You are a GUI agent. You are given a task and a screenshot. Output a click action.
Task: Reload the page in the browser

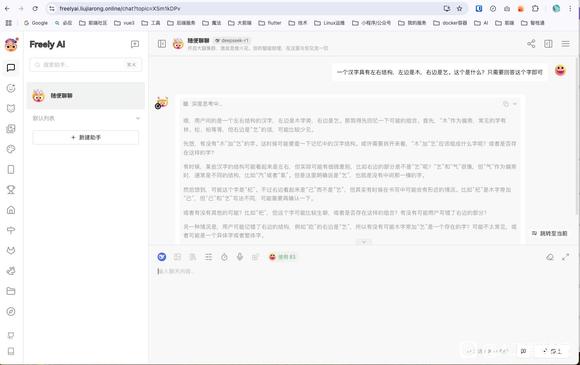click(x=35, y=8)
